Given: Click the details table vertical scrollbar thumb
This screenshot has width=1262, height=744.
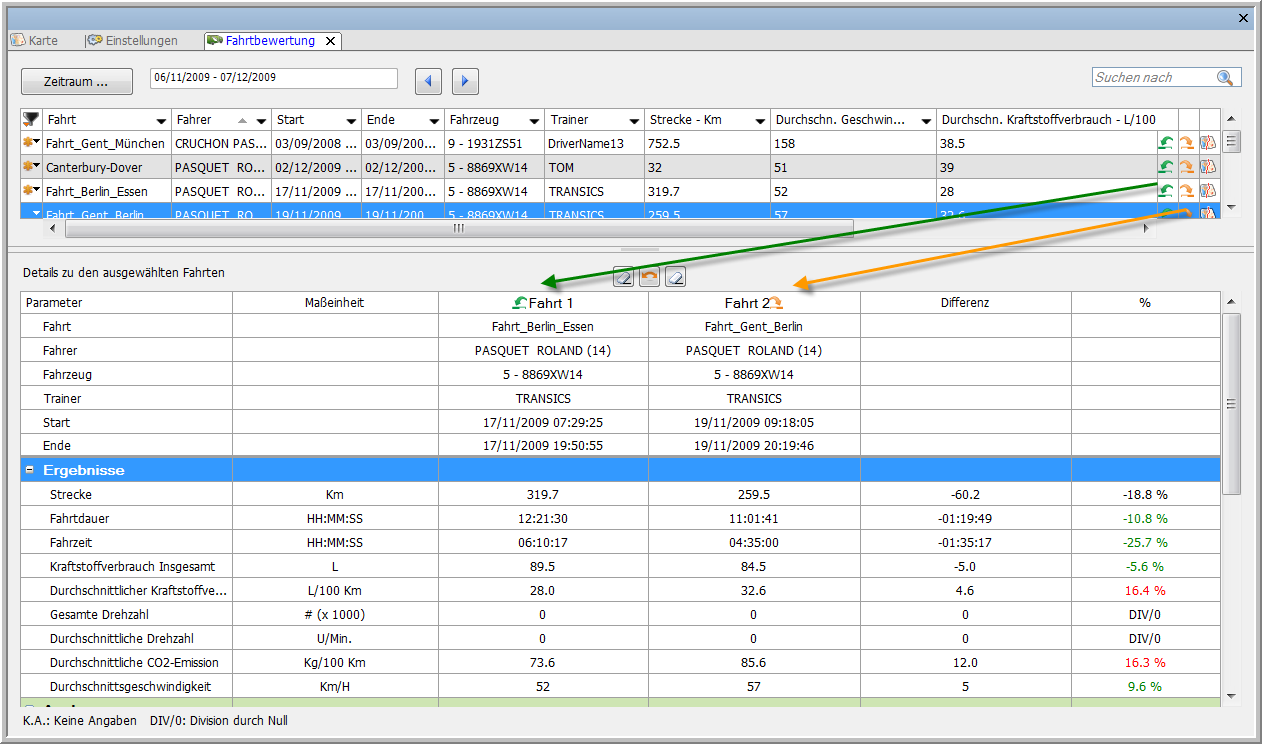Looking at the screenshot, I should pos(1232,404).
